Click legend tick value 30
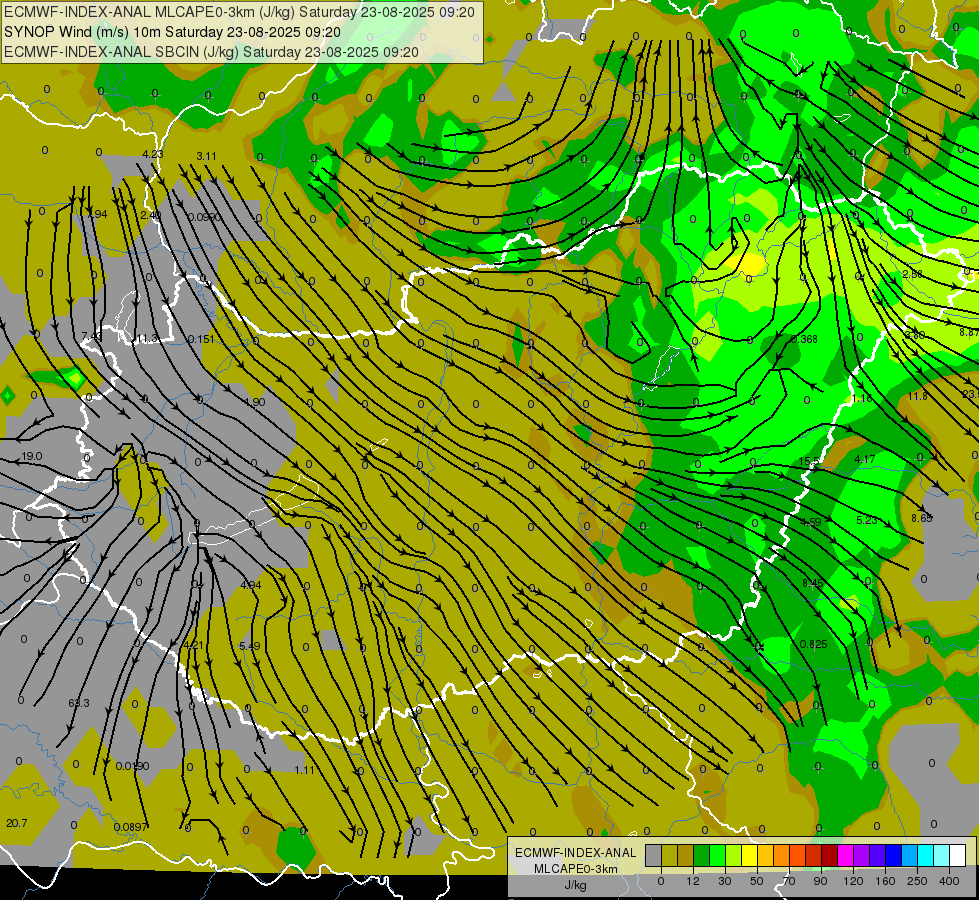979x900 pixels. (x=725, y=881)
